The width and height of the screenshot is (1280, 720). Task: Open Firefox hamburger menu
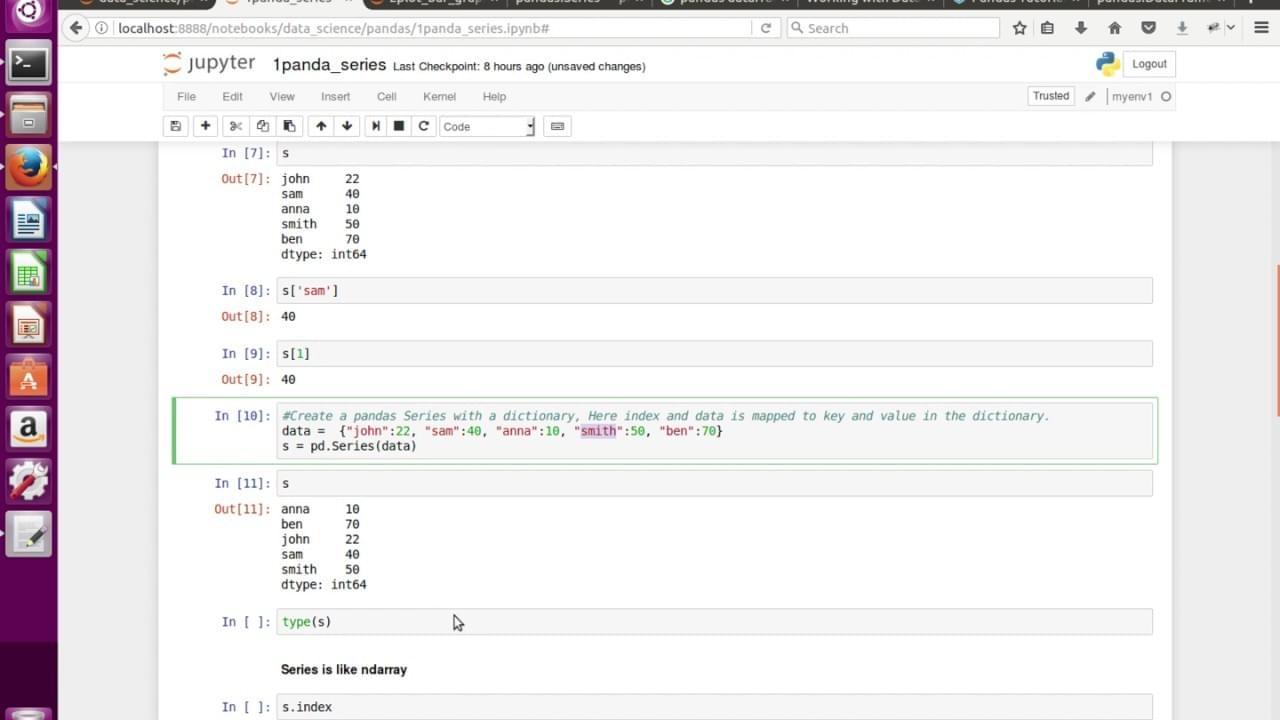pos(1261,28)
